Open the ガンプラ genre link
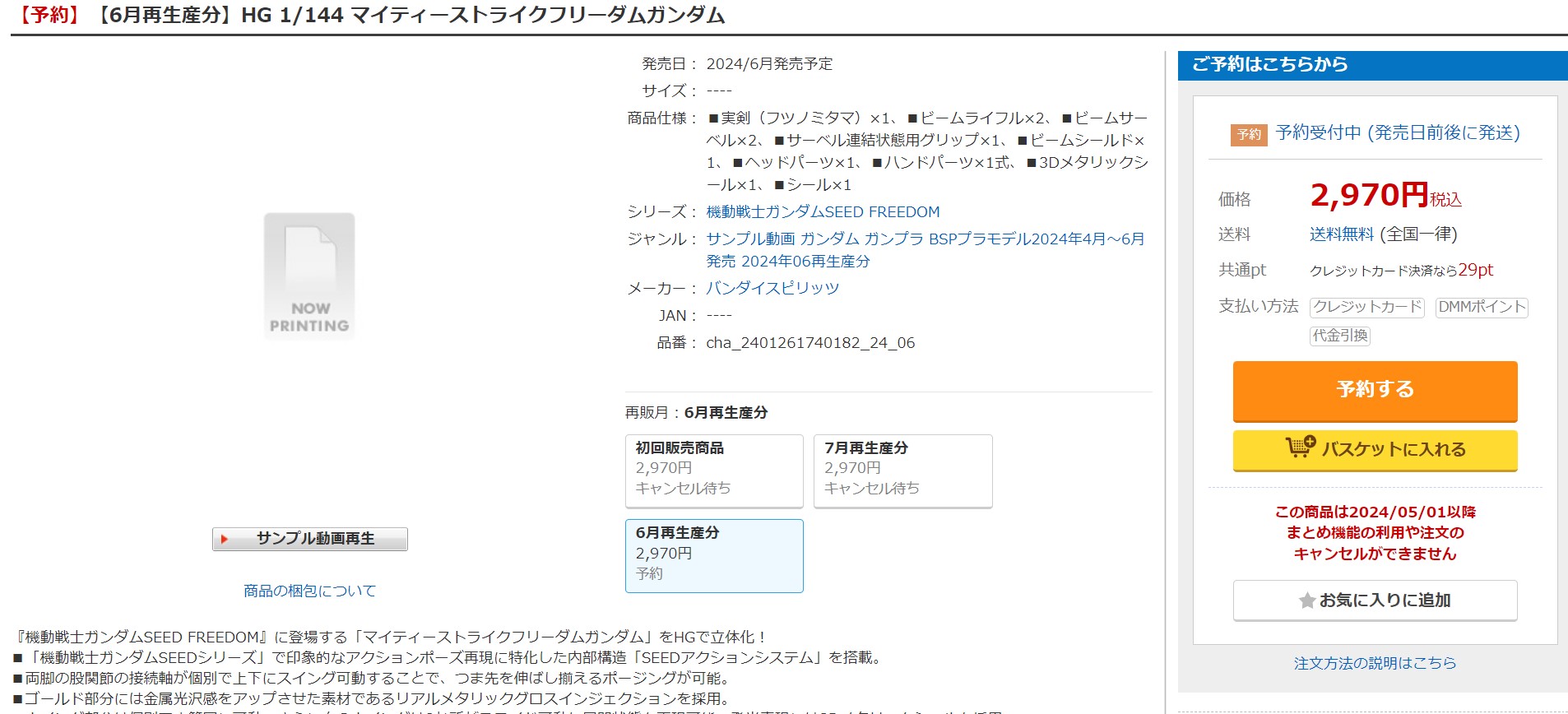Image resolution: width=1568 pixels, height=714 pixels. [x=893, y=239]
